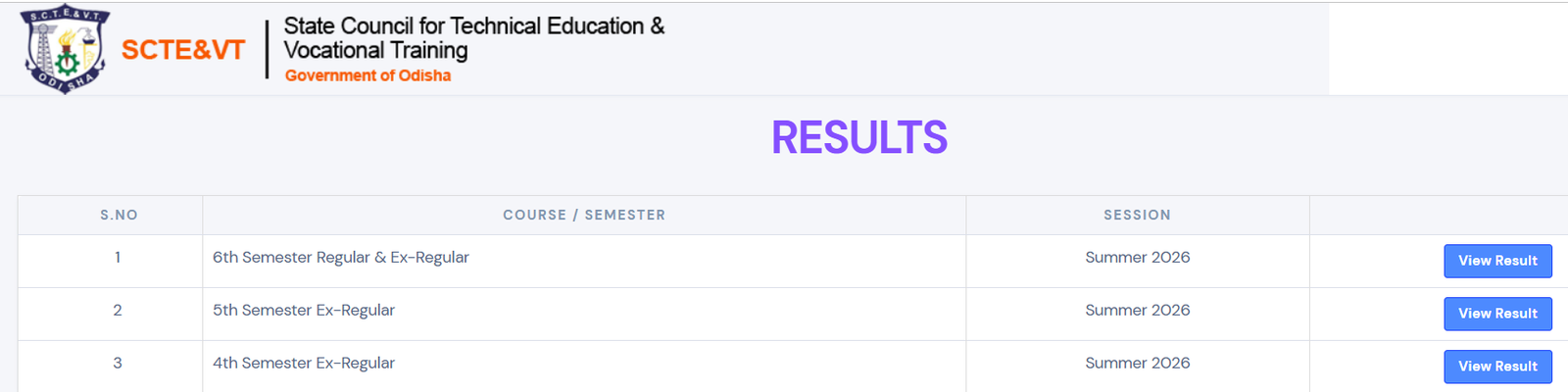Click the purple RESULTS heading
The width and height of the screenshot is (1568, 392).
(859, 137)
